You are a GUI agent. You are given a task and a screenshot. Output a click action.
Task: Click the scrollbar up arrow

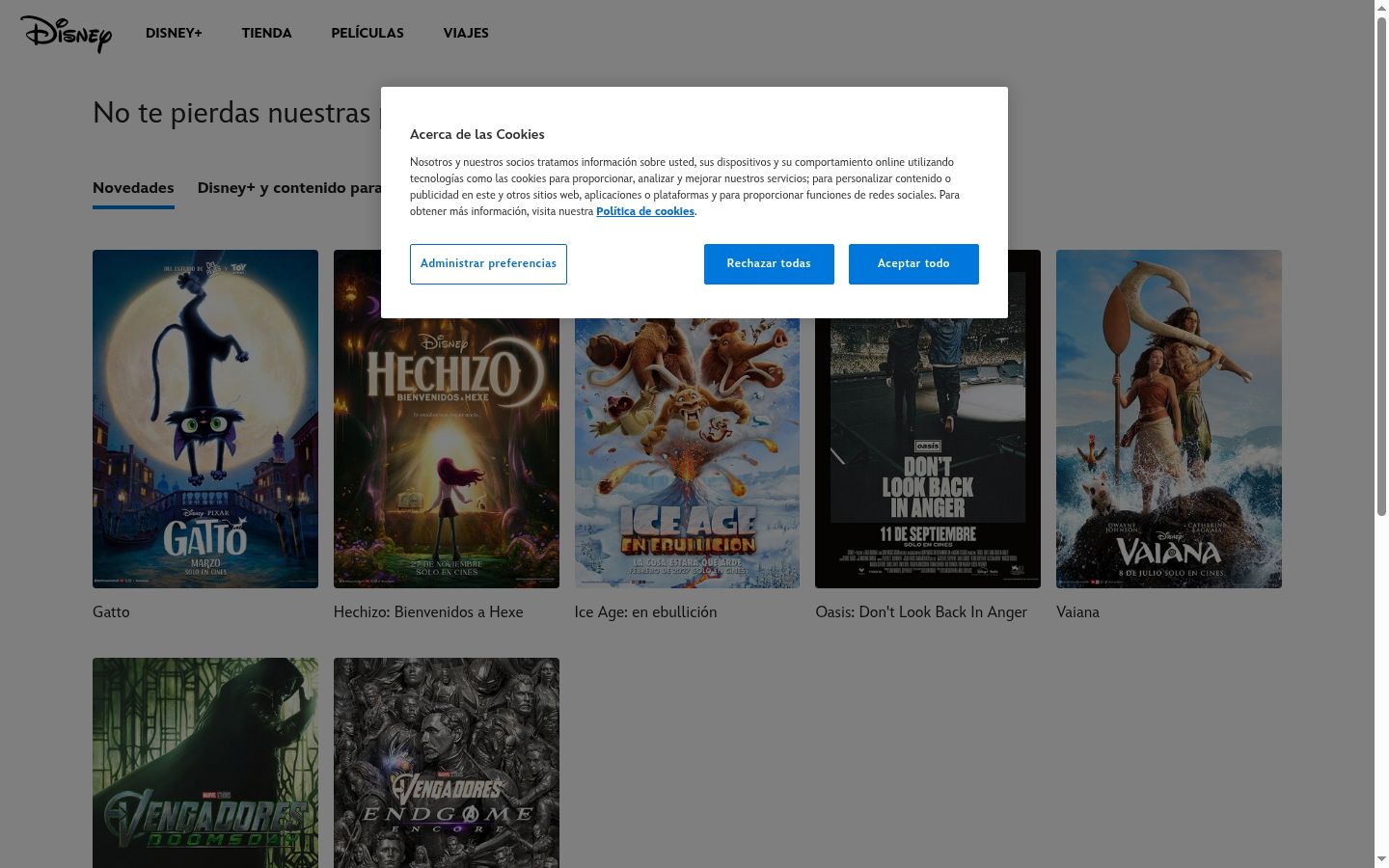point(1381,8)
